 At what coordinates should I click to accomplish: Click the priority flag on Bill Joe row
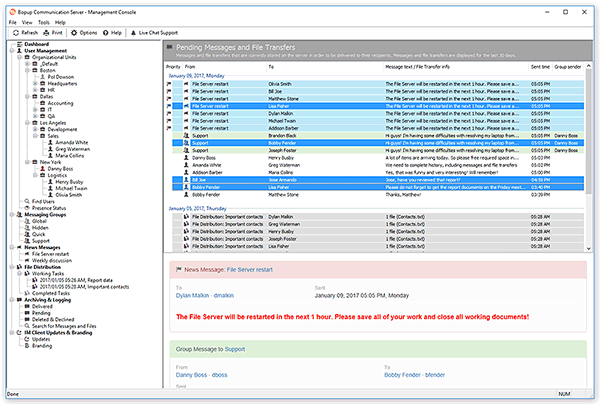169,91
